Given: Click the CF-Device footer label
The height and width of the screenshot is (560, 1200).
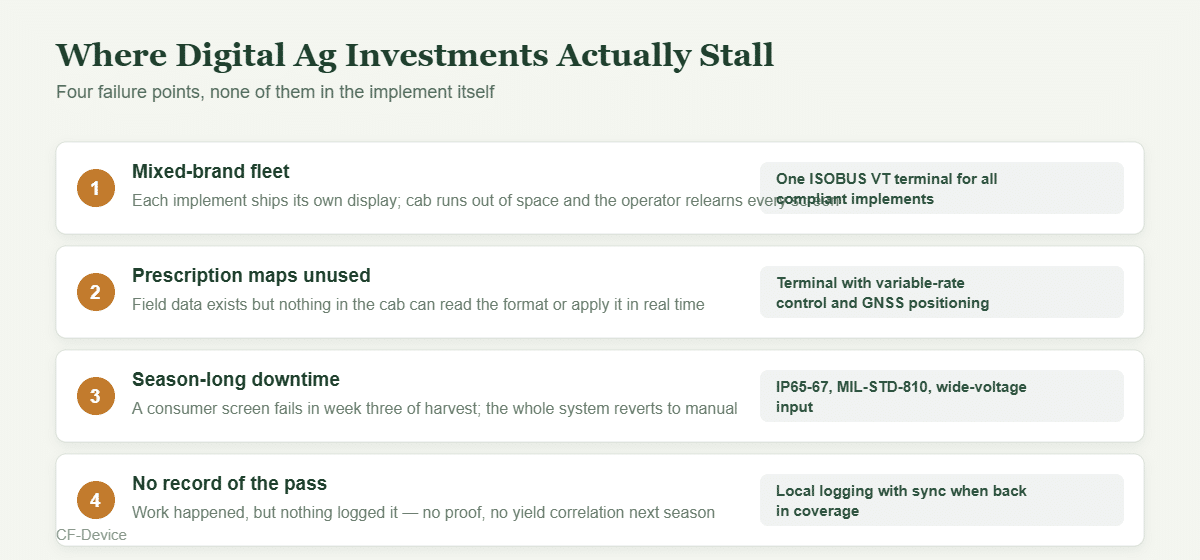Looking at the screenshot, I should [x=91, y=535].
